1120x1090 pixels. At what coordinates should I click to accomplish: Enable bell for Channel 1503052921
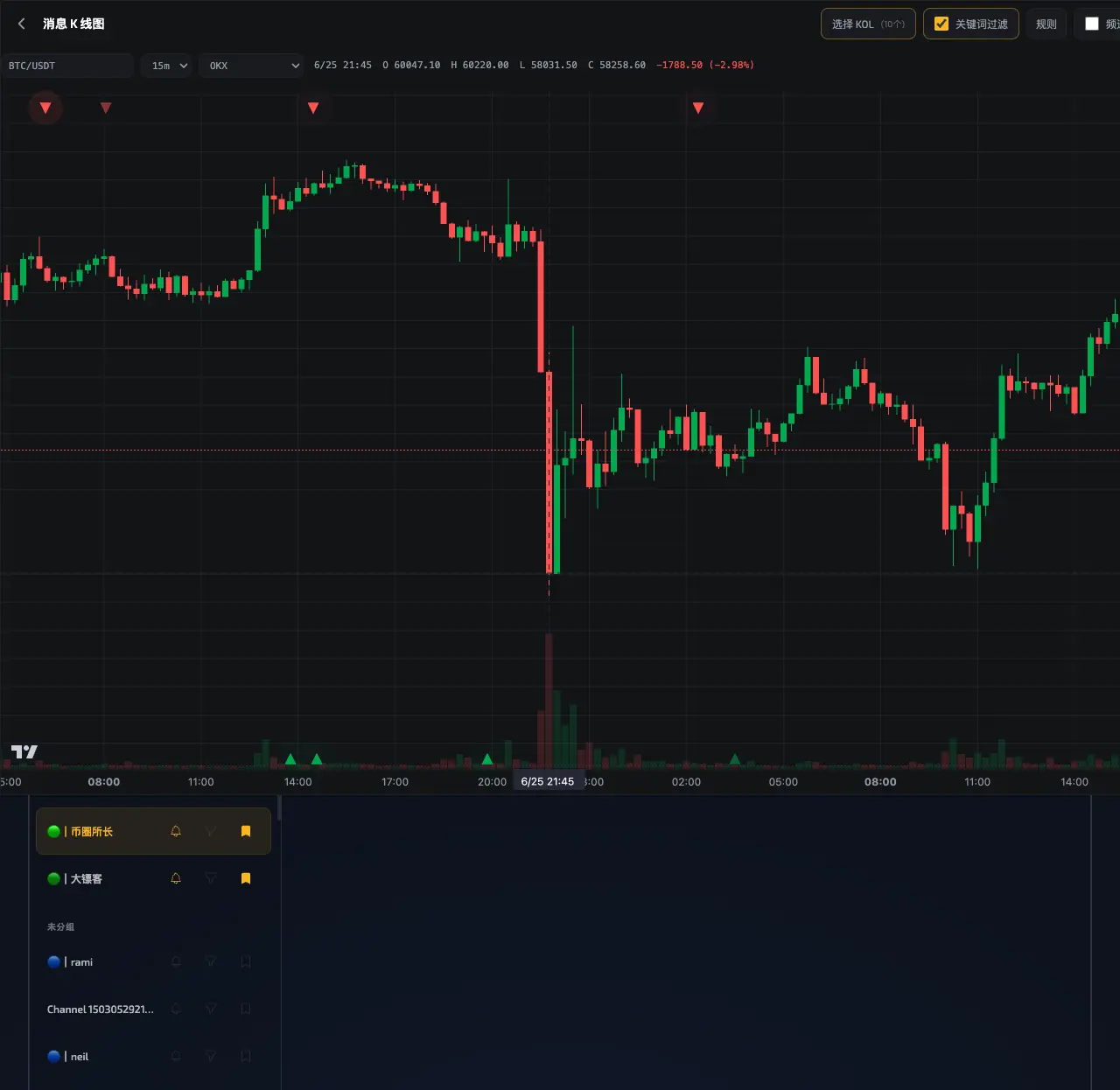click(x=176, y=1009)
